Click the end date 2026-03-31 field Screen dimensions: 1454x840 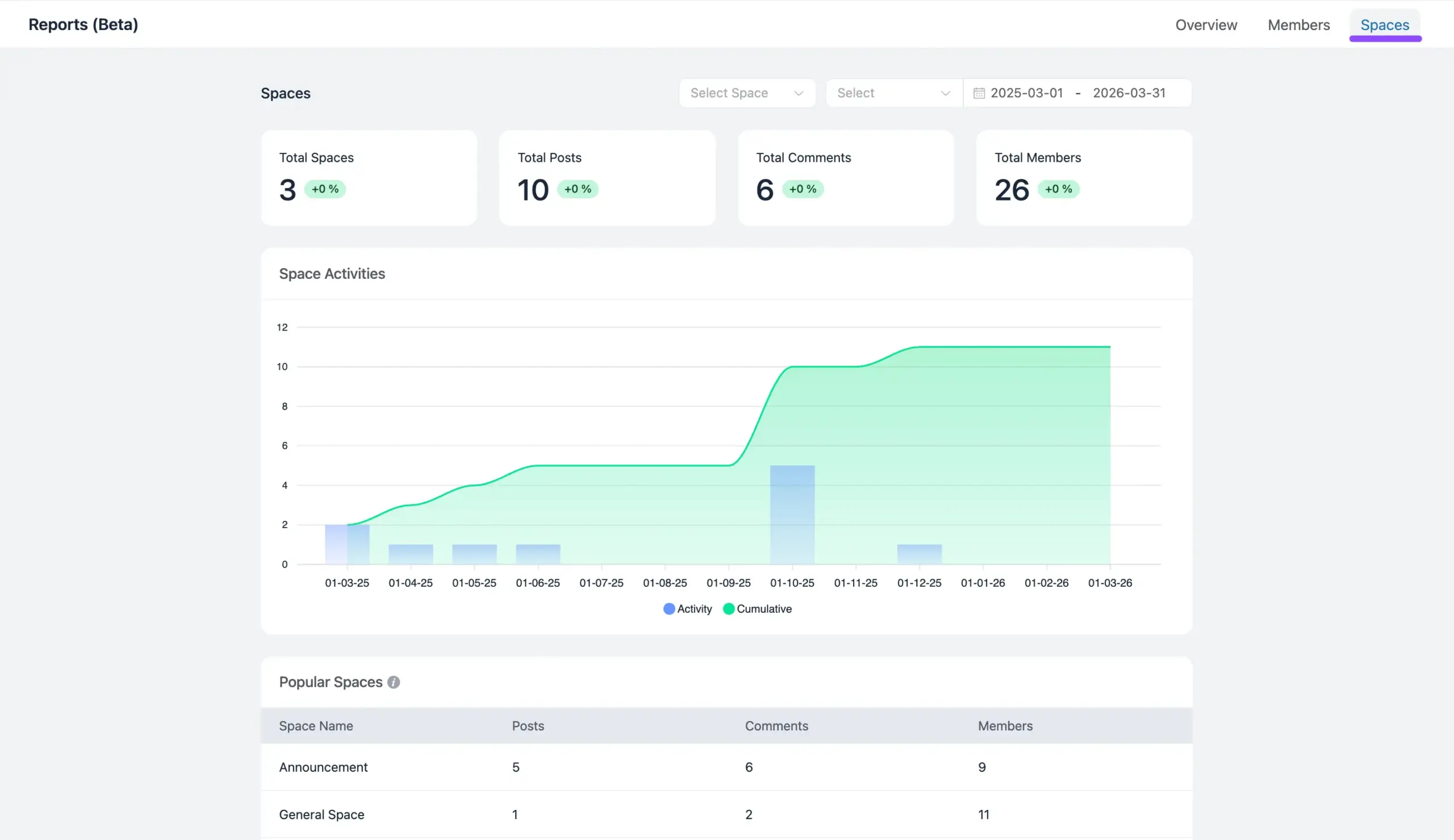1129,93
